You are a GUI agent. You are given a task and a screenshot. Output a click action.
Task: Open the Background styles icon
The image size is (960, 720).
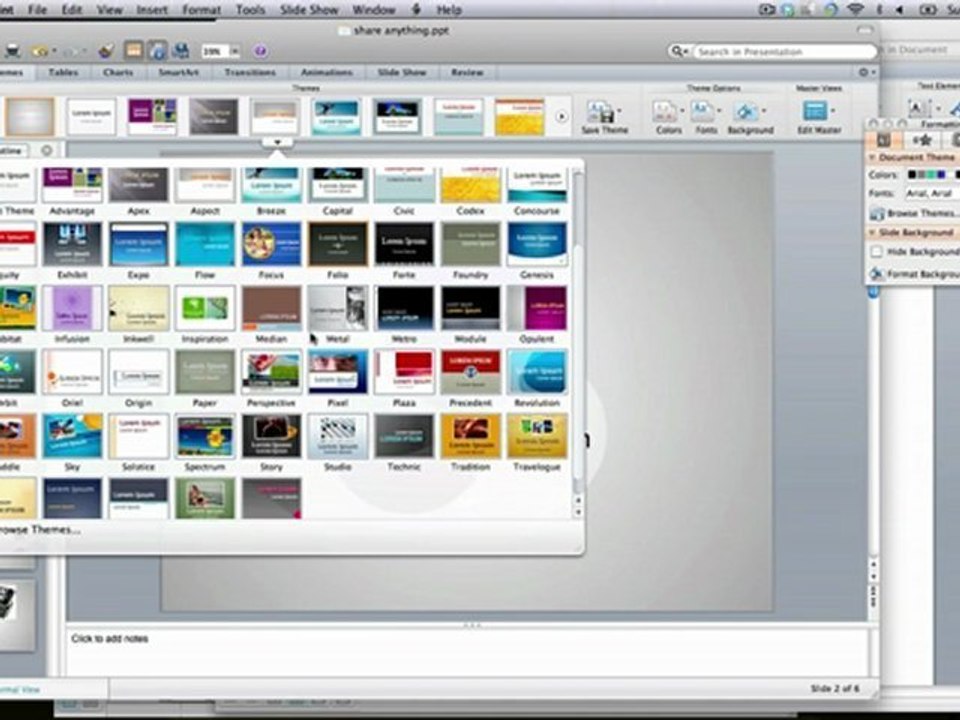pos(746,112)
